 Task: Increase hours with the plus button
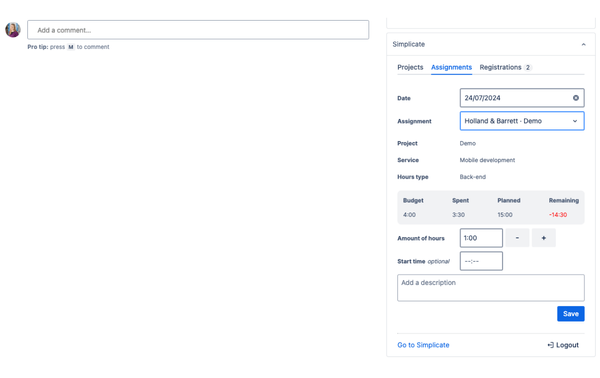tap(543, 238)
